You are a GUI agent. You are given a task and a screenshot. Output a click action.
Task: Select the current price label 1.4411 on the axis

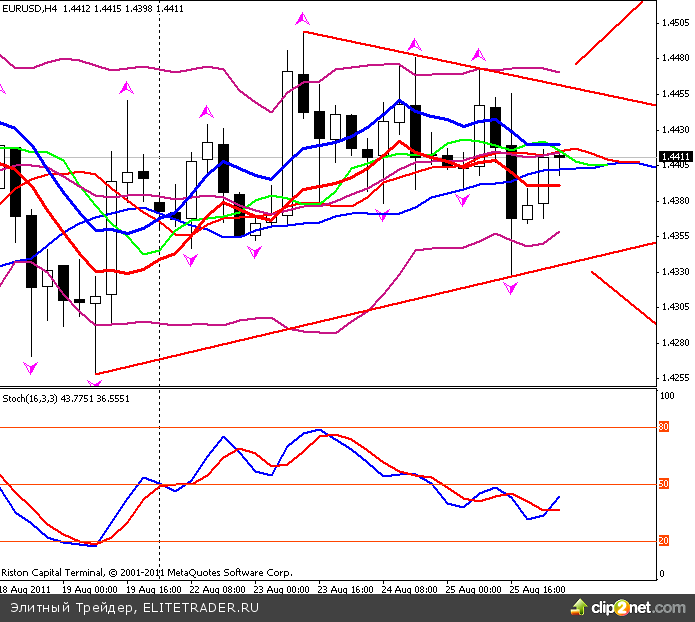(676, 157)
